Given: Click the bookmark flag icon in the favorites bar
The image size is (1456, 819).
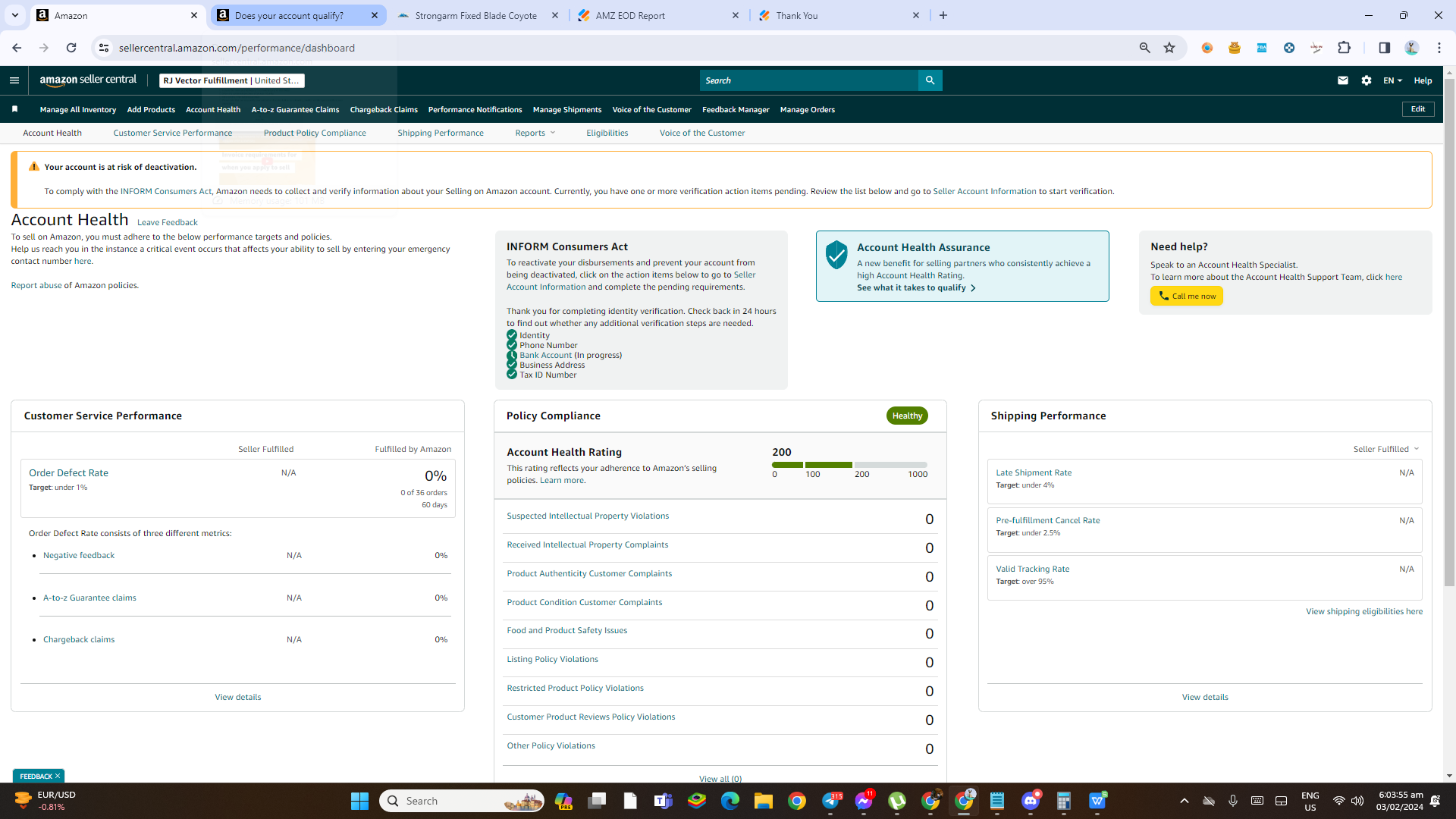Looking at the screenshot, I should point(14,109).
